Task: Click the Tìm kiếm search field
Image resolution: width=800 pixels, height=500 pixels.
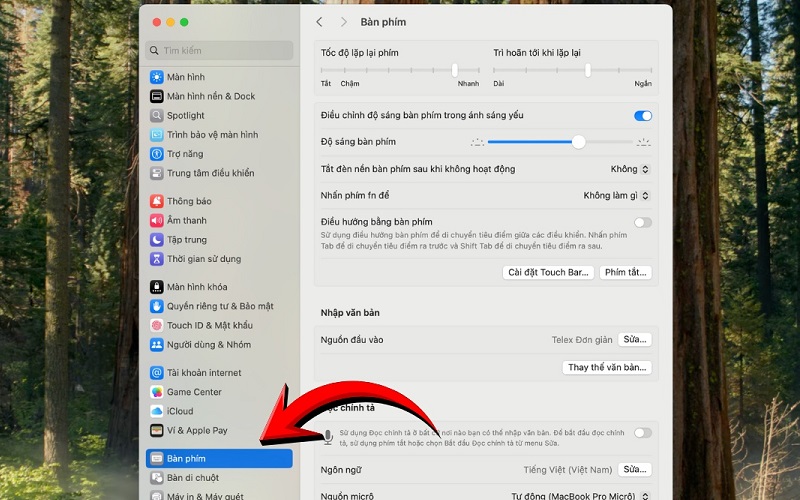Action: pos(221,50)
